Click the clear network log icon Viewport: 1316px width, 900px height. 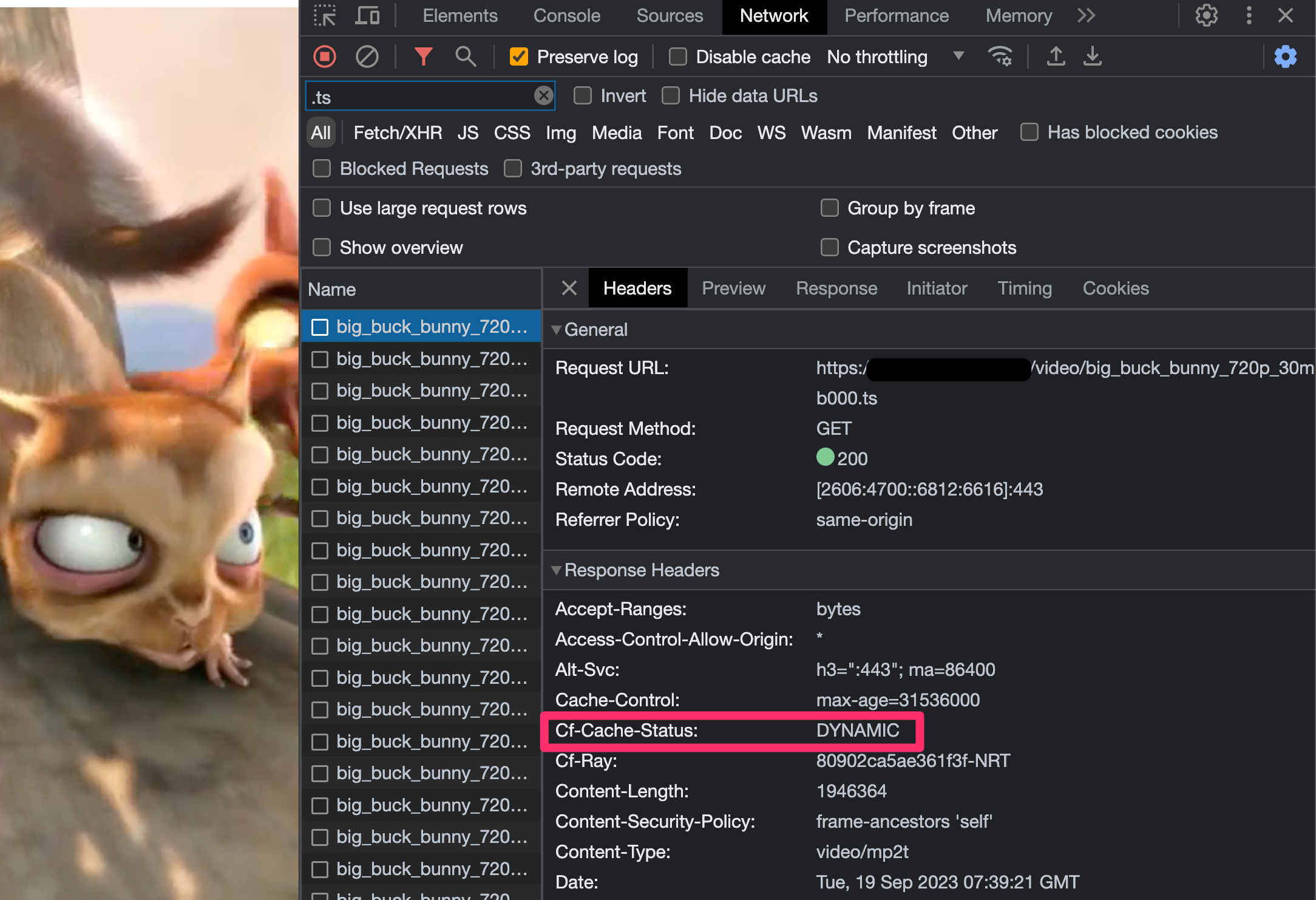(x=367, y=56)
